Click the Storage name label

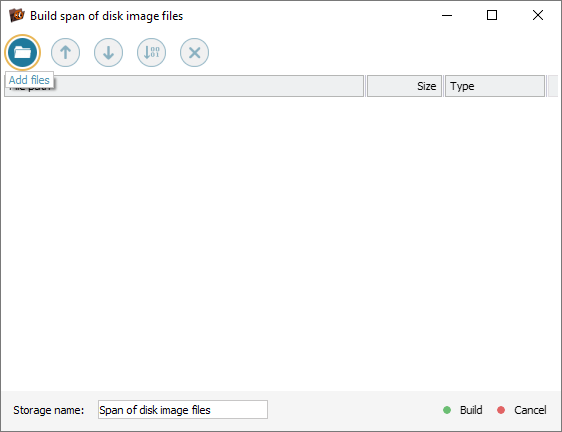coord(49,410)
